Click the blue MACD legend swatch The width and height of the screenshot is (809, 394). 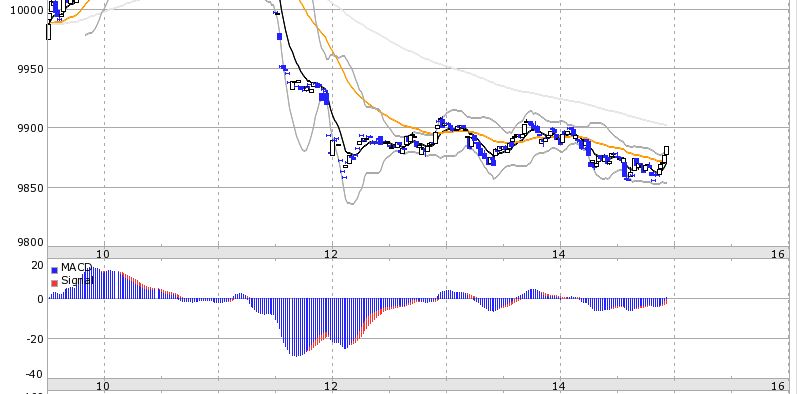pos(55,270)
